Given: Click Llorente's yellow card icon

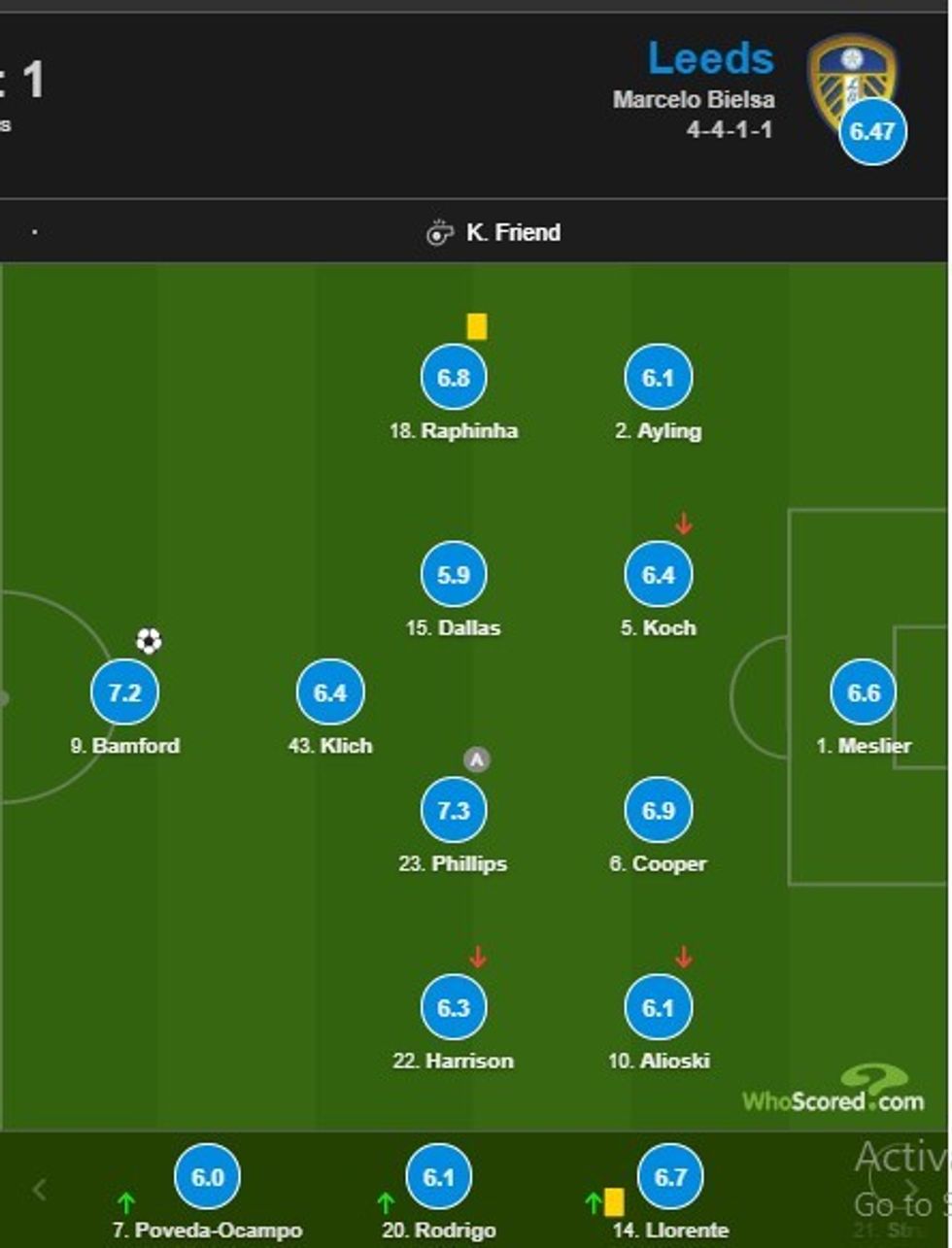Looking at the screenshot, I should [614, 1202].
